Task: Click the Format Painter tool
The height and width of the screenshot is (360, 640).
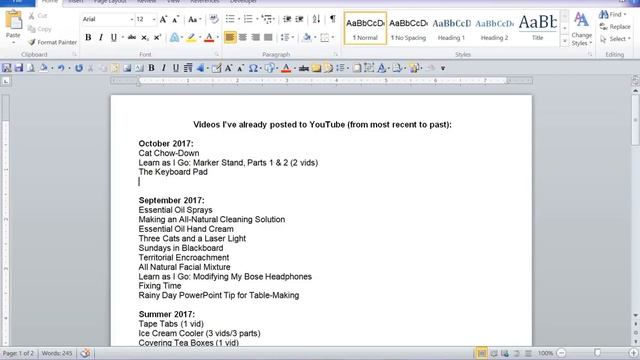Action: pos(52,42)
